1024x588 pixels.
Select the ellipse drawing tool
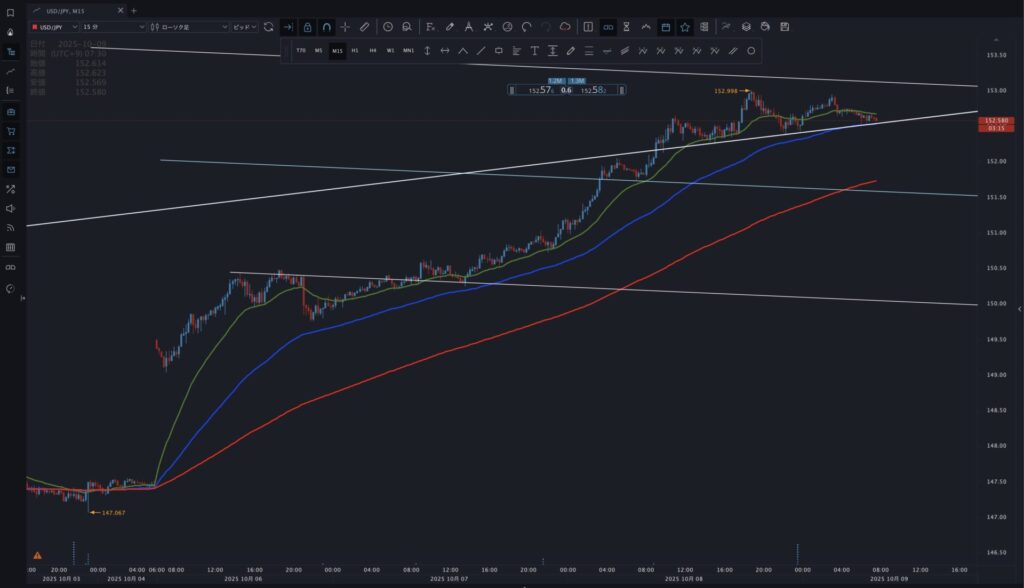click(x=751, y=50)
